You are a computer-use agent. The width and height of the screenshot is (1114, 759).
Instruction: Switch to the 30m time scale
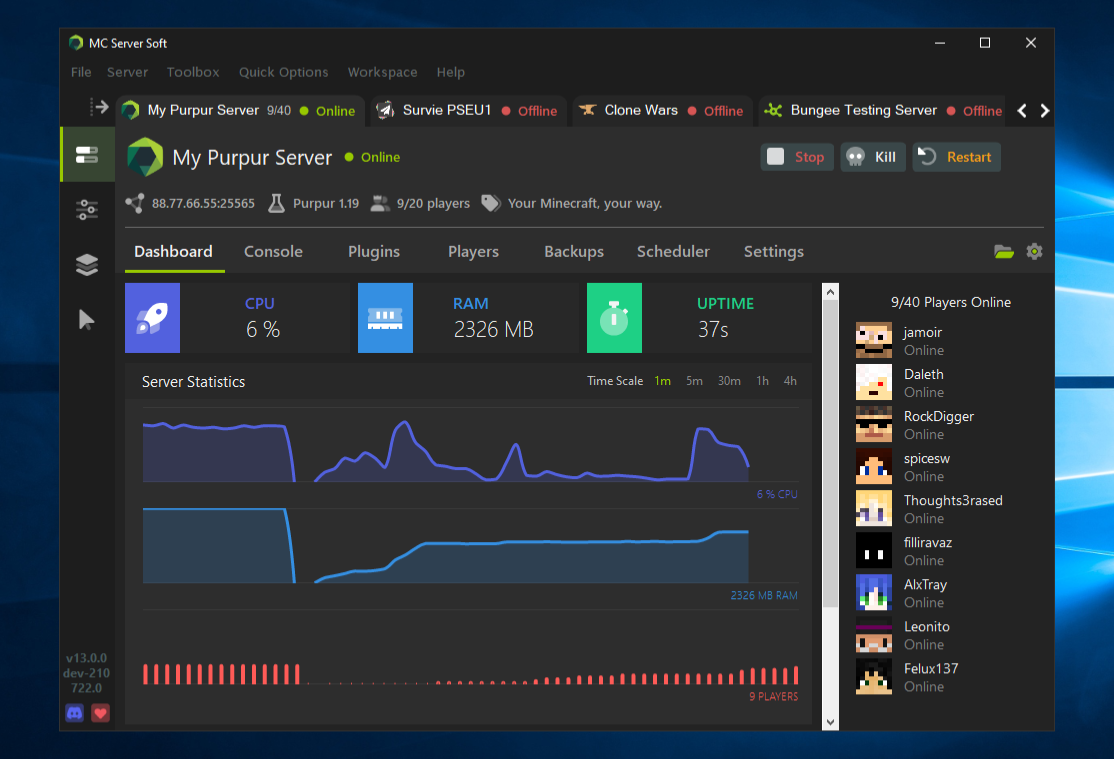pyautogui.click(x=729, y=381)
